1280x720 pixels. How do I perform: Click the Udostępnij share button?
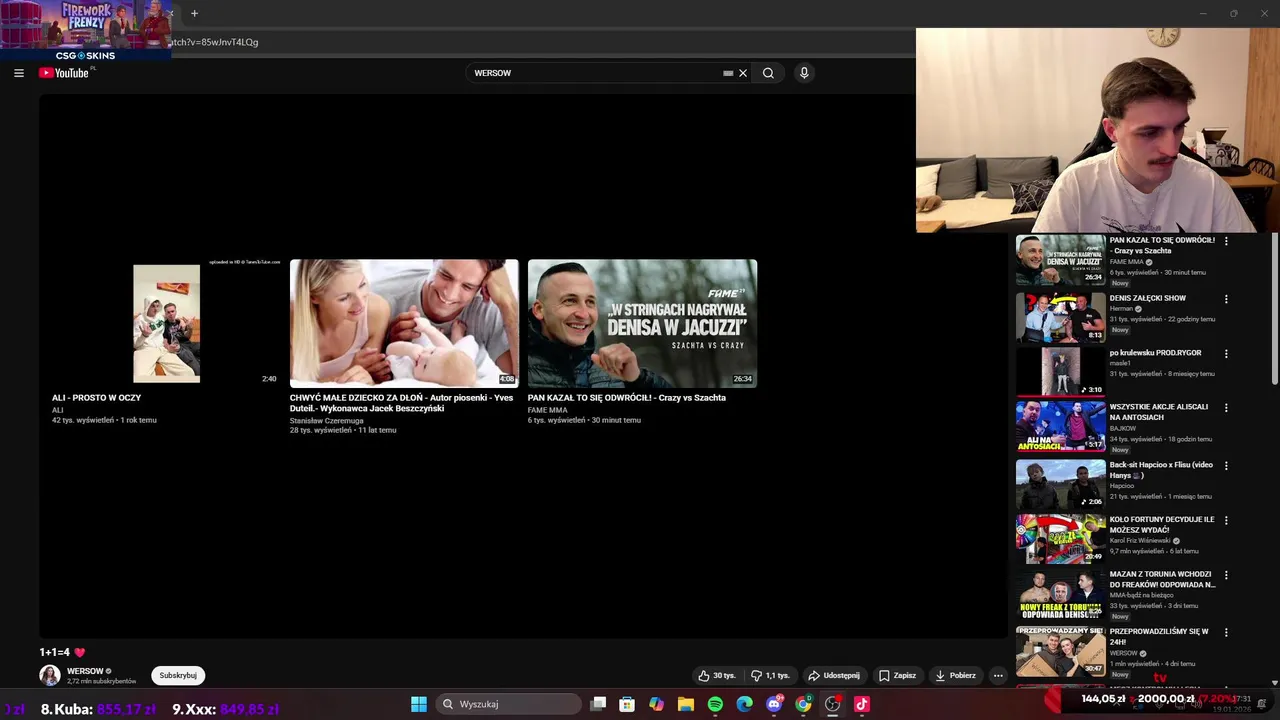[834, 676]
